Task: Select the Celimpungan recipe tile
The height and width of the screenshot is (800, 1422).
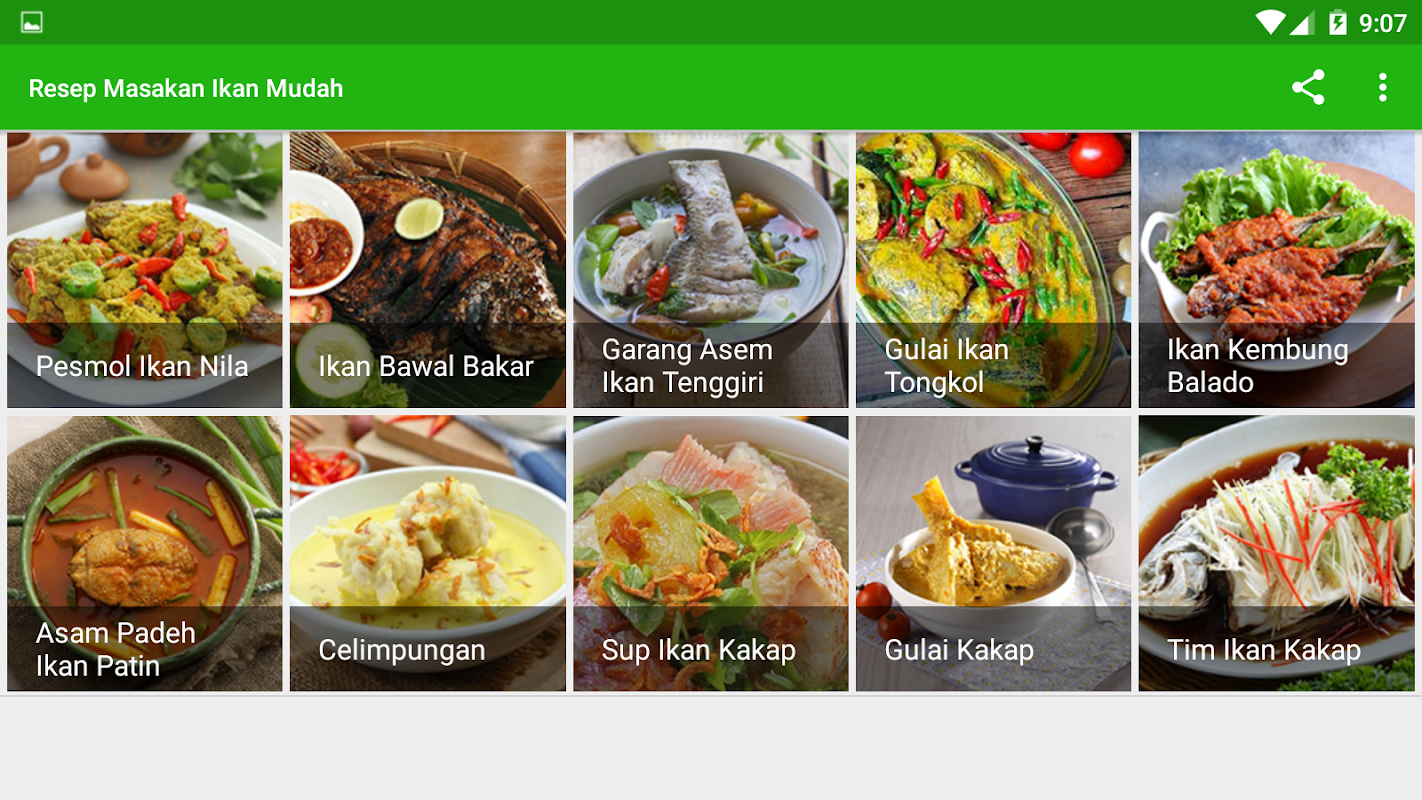Action: pyautogui.click(x=428, y=554)
